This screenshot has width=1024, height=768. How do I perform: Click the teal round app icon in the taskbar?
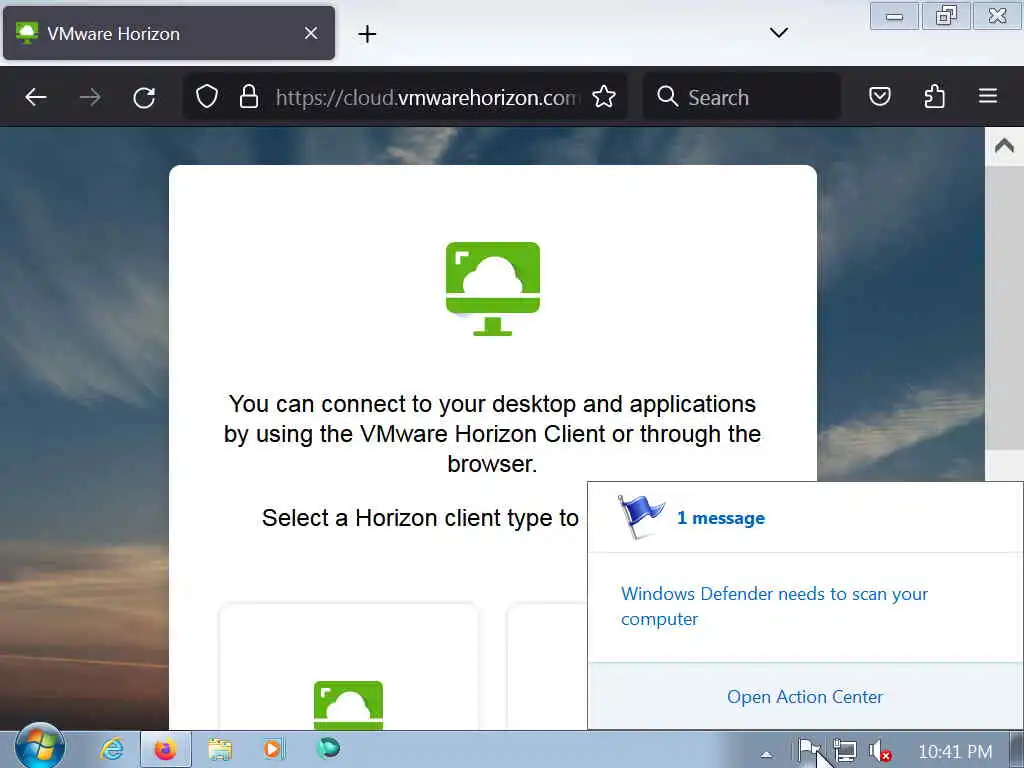[x=328, y=748]
